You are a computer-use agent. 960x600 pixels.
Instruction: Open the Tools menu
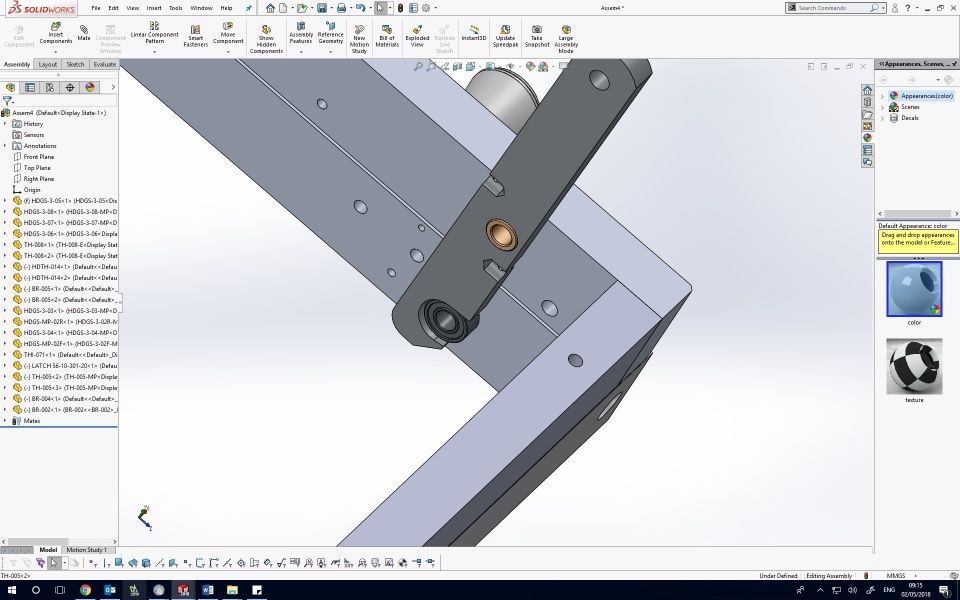pyautogui.click(x=176, y=8)
